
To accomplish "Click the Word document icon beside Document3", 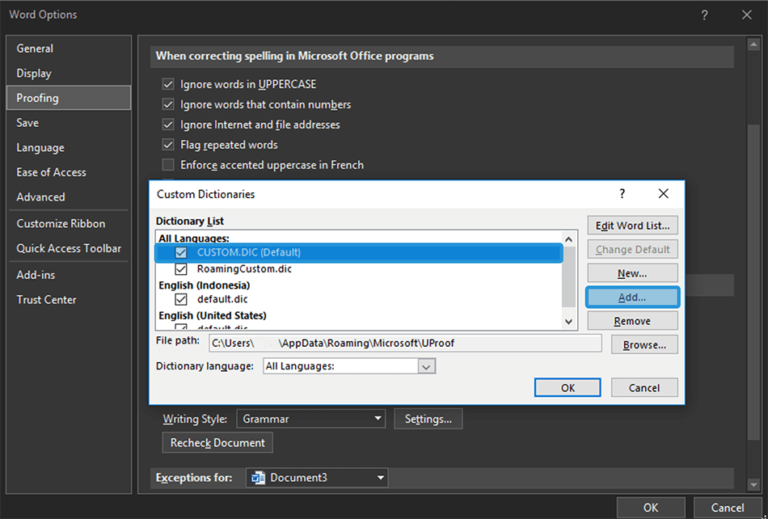I will pyautogui.click(x=258, y=477).
